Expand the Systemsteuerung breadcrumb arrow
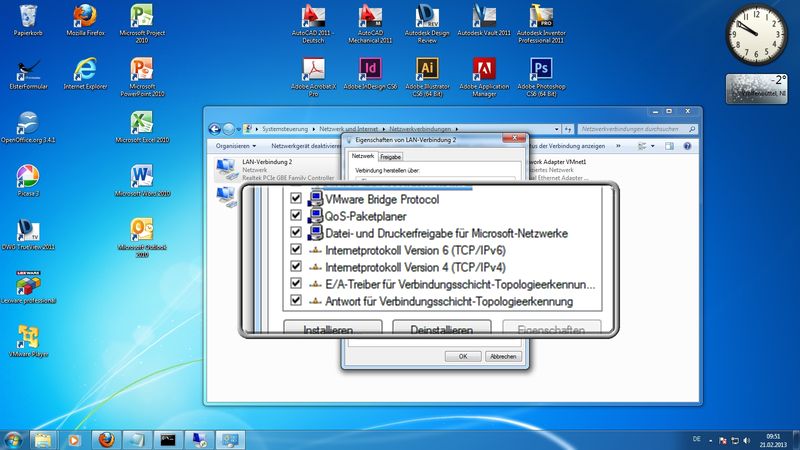This screenshot has height=450, width=800. pos(313,129)
